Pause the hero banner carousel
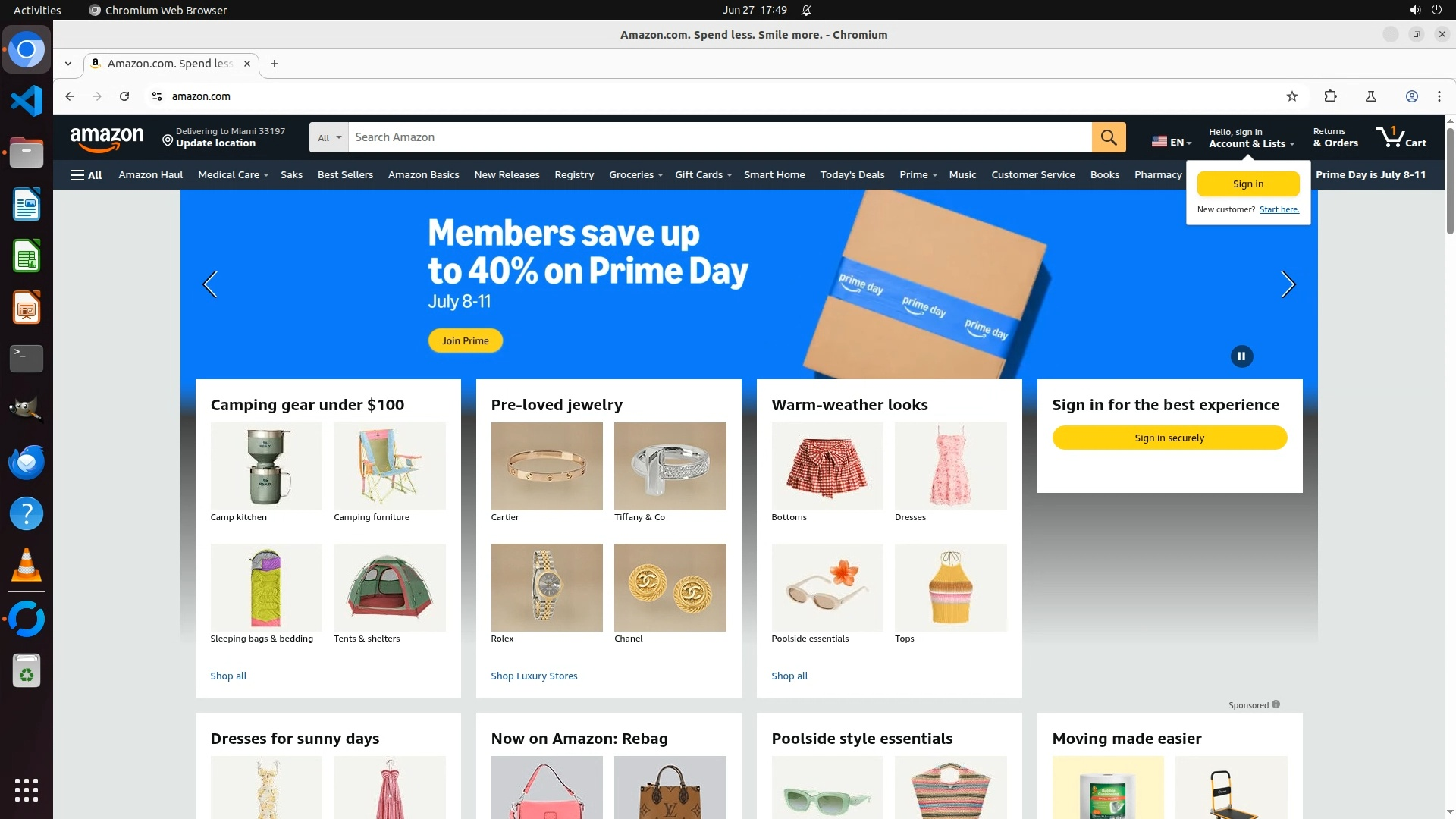 pyautogui.click(x=1241, y=356)
